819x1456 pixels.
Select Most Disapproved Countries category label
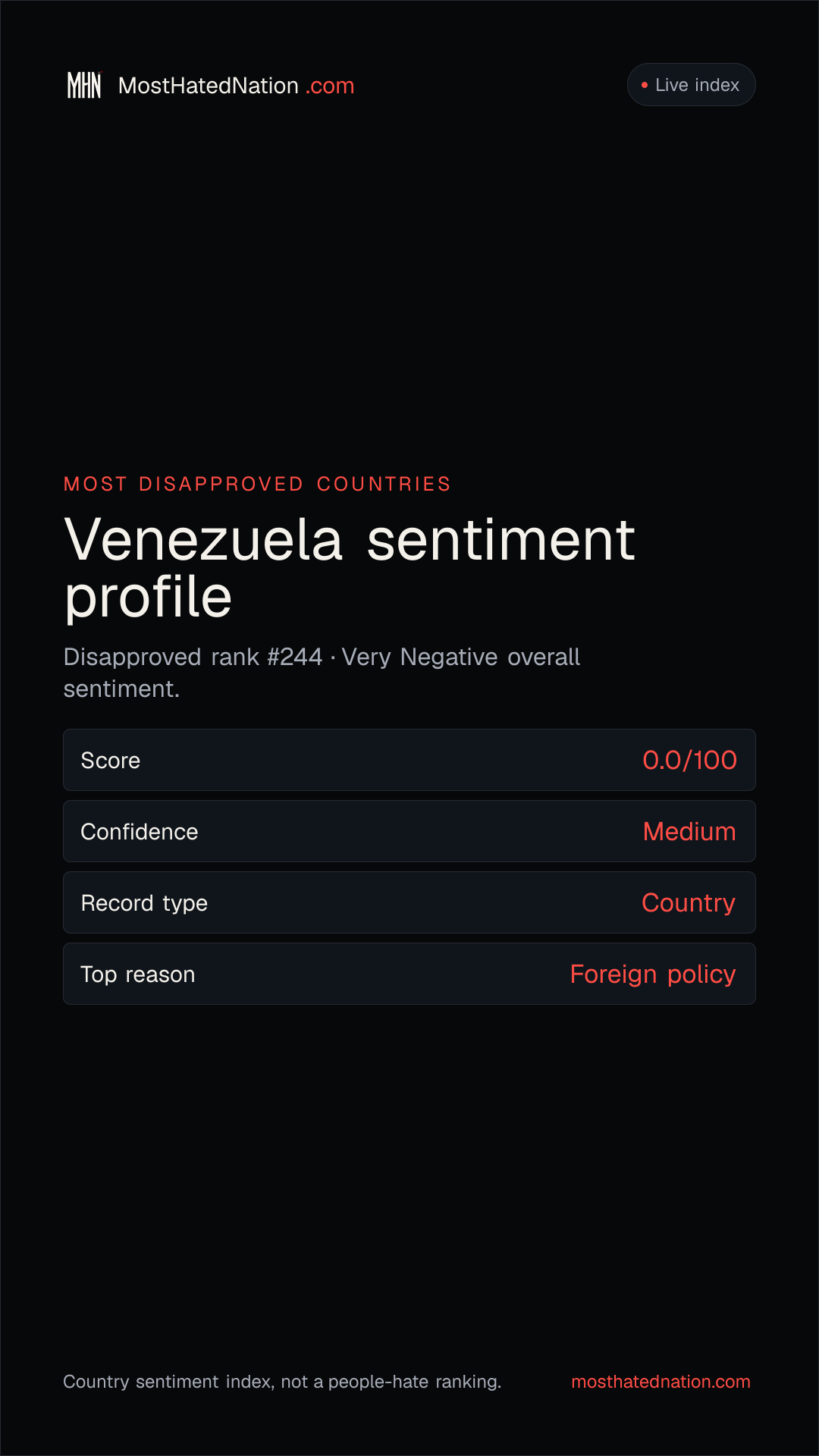click(257, 484)
